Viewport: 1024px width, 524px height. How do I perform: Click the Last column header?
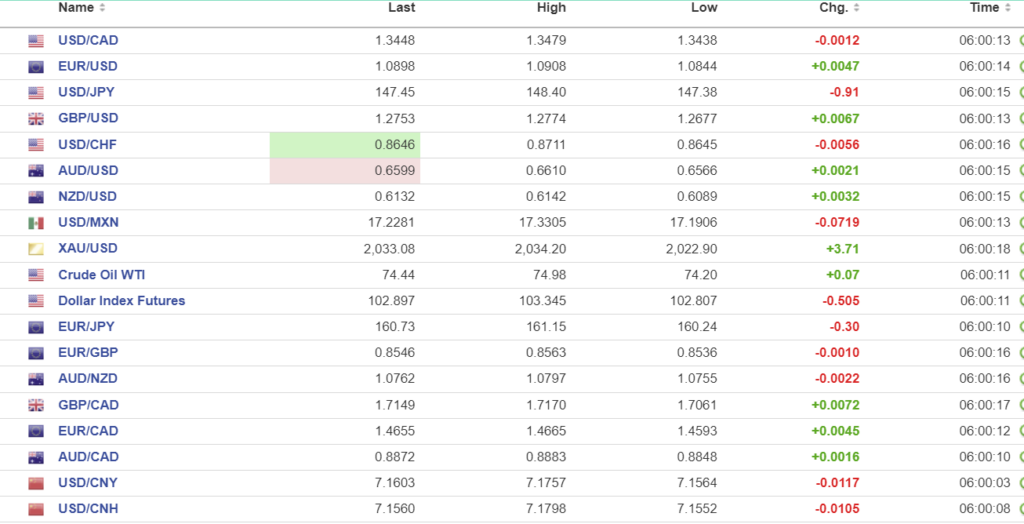point(401,8)
